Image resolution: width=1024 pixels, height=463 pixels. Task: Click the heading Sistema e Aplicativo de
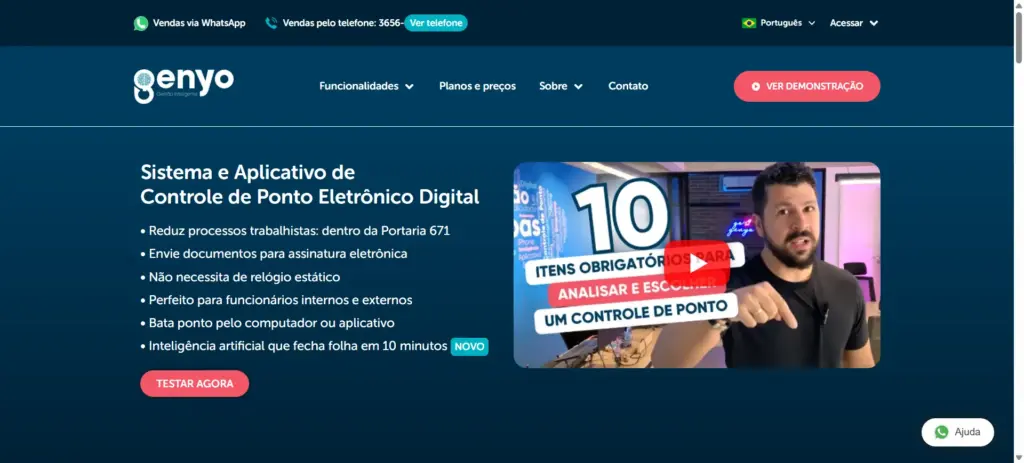(x=248, y=172)
